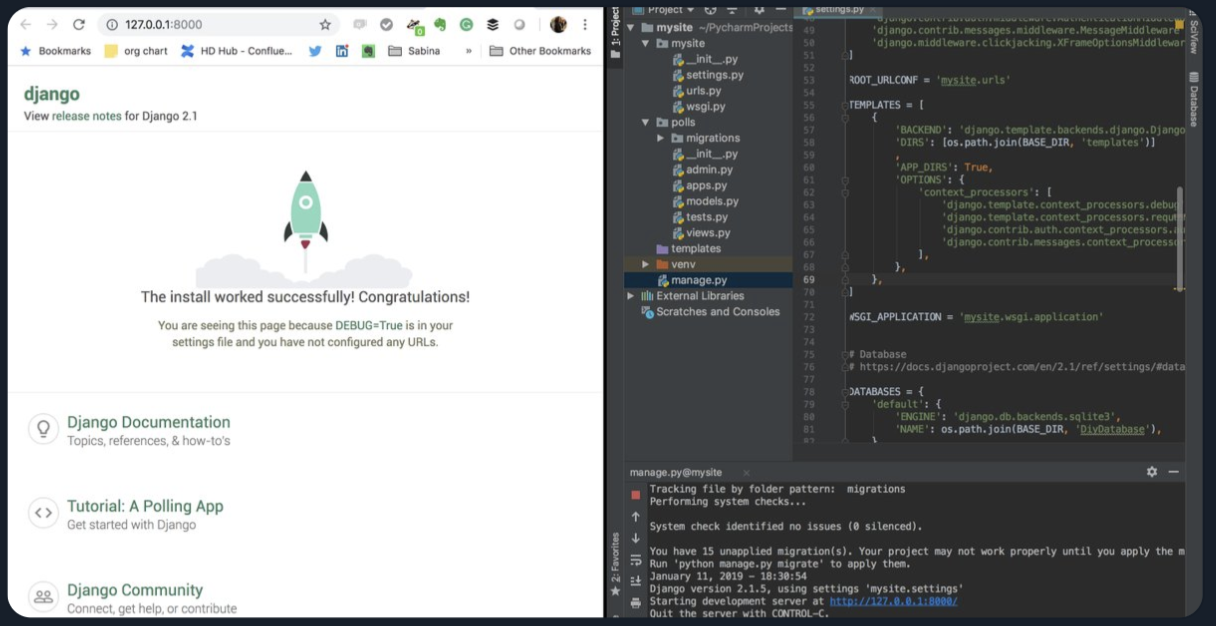1216x626 pixels.
Task: Click the Chrome address bar showing 127.0.0.1:8000
Action: tap(218, 24)
